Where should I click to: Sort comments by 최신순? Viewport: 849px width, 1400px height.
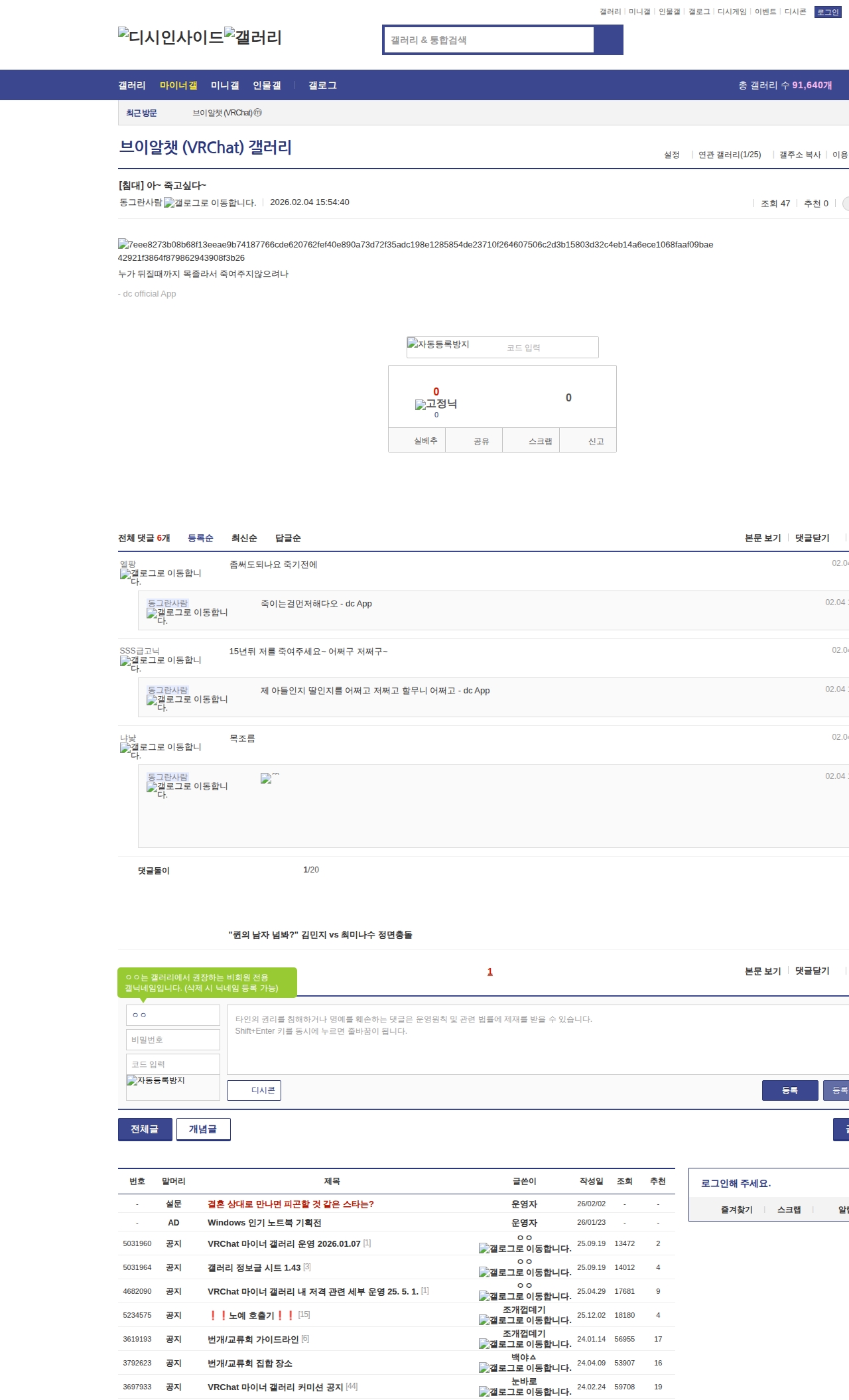[244, 538]
